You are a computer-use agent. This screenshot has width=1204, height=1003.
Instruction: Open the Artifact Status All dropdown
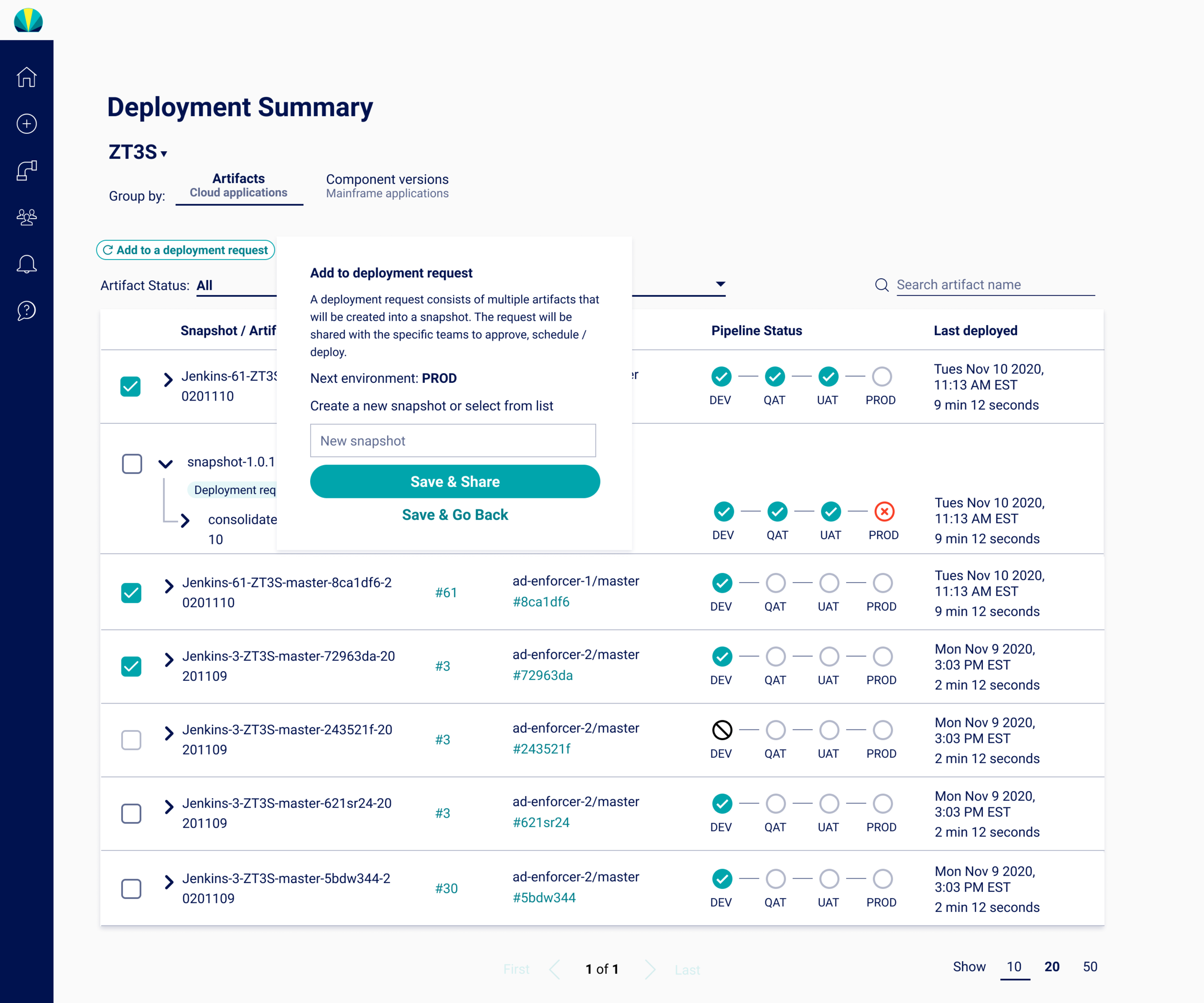236,286
